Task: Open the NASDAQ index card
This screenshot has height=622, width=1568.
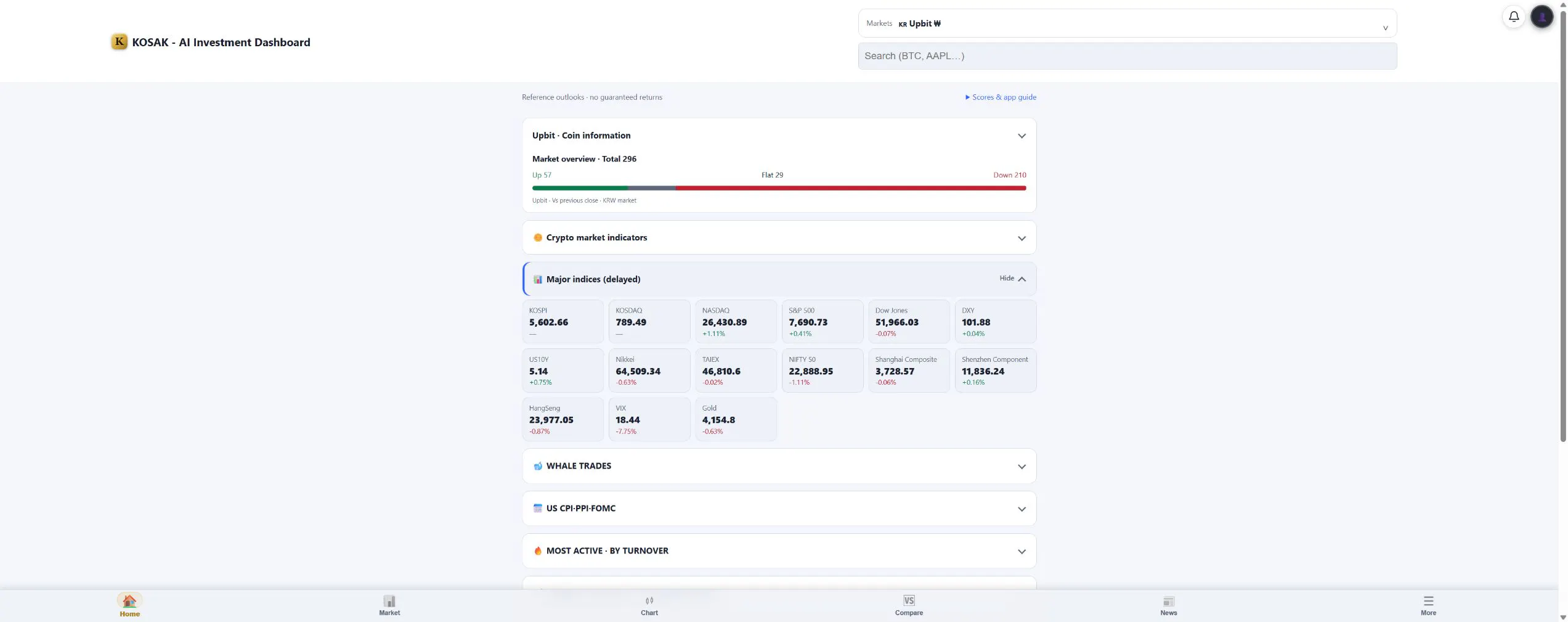Action: (x=736, y=322)
